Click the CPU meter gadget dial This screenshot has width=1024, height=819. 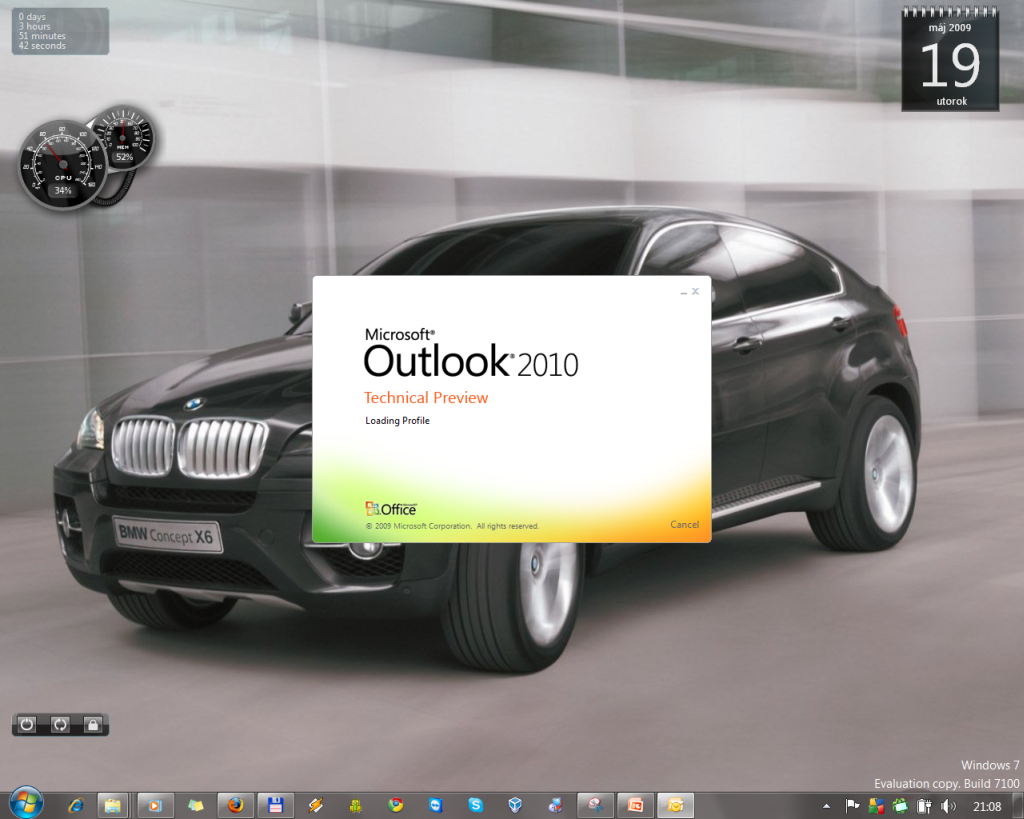coord(63,165)
